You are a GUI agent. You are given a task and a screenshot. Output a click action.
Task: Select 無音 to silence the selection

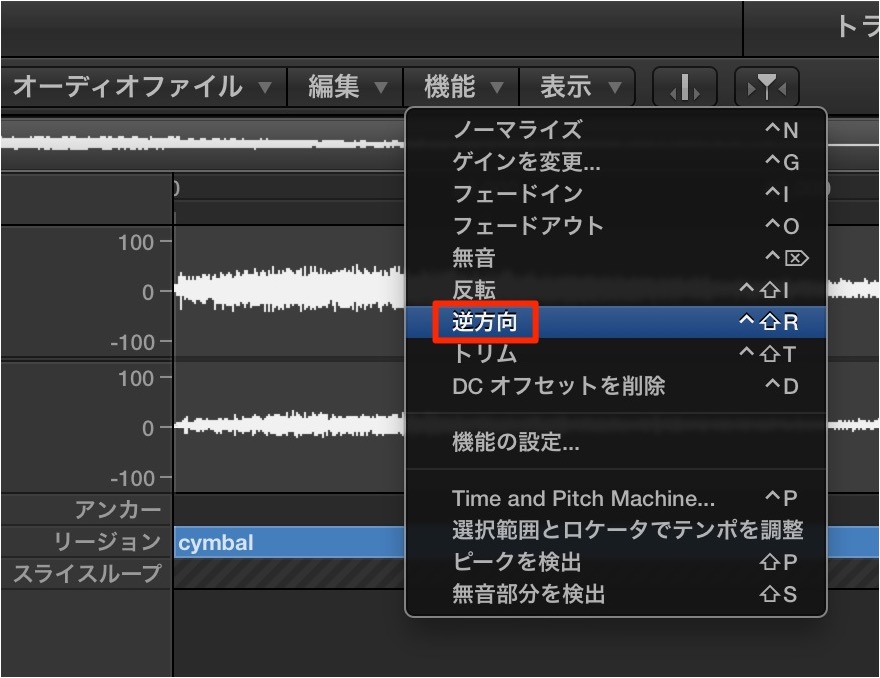pyautogui.click(x=616, y=258)
